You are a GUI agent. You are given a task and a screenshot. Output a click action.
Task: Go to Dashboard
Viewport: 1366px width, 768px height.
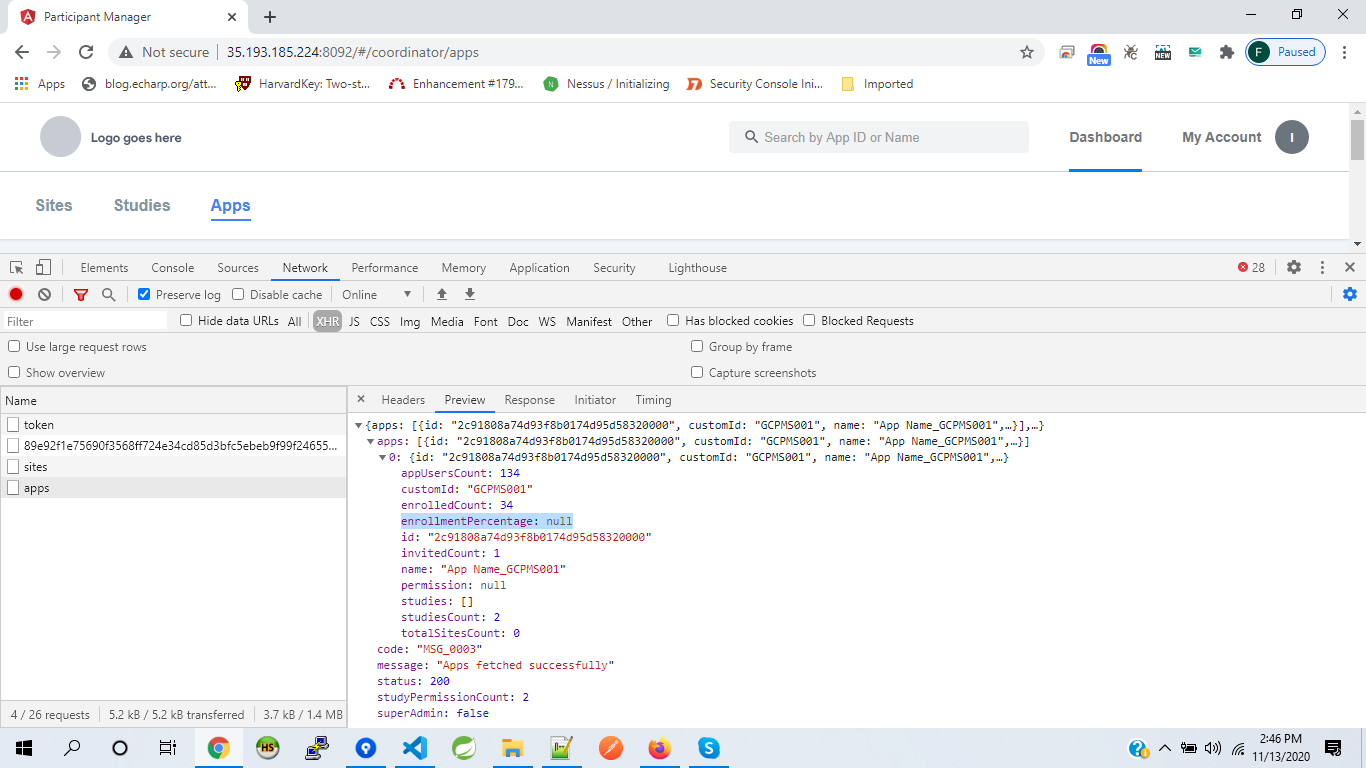1105,137
